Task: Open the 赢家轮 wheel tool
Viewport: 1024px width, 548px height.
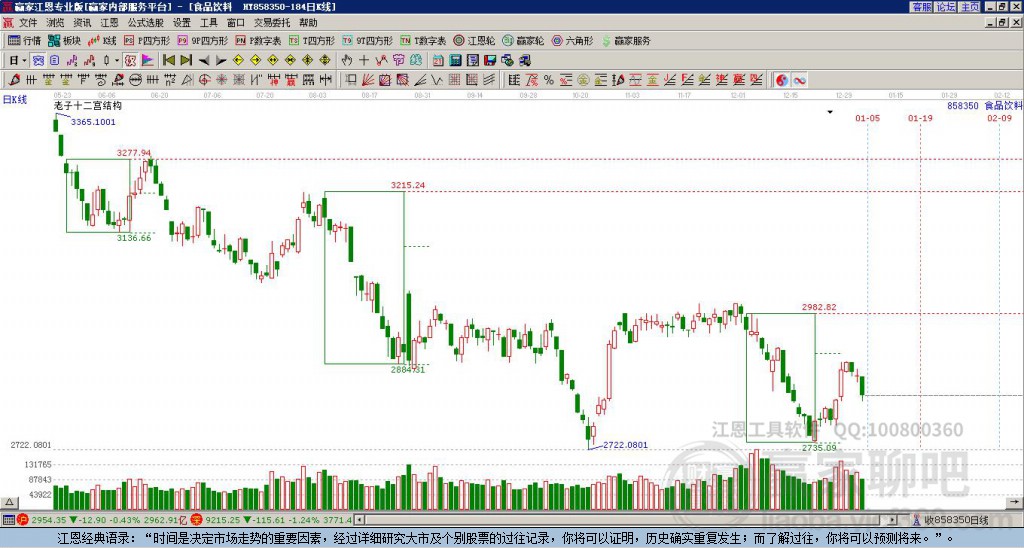Action: (523, 40)
